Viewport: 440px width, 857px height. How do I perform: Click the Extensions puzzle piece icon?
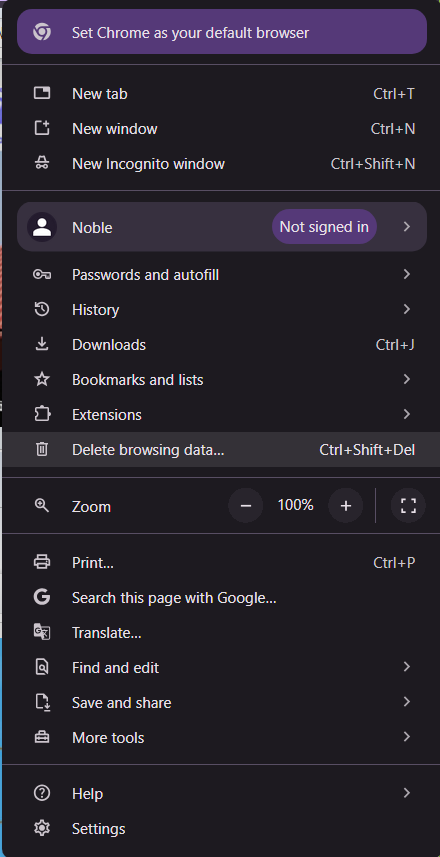42,414
